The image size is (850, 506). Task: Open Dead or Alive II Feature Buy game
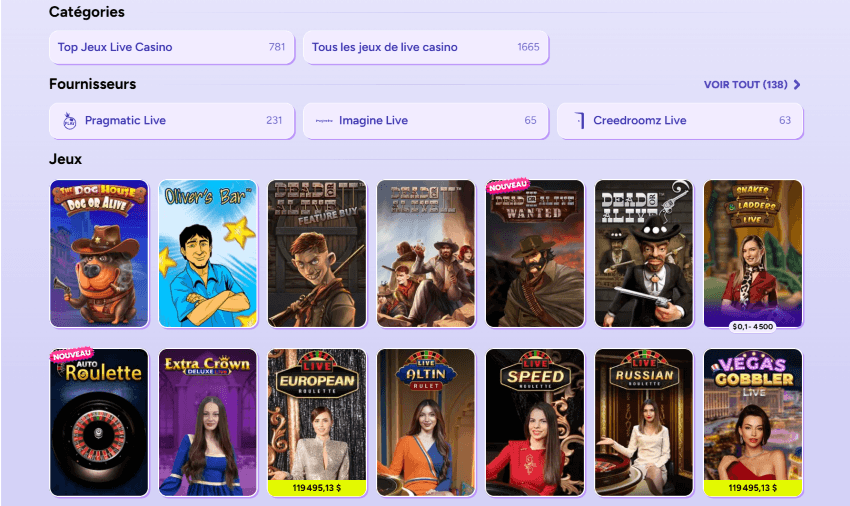317,253
